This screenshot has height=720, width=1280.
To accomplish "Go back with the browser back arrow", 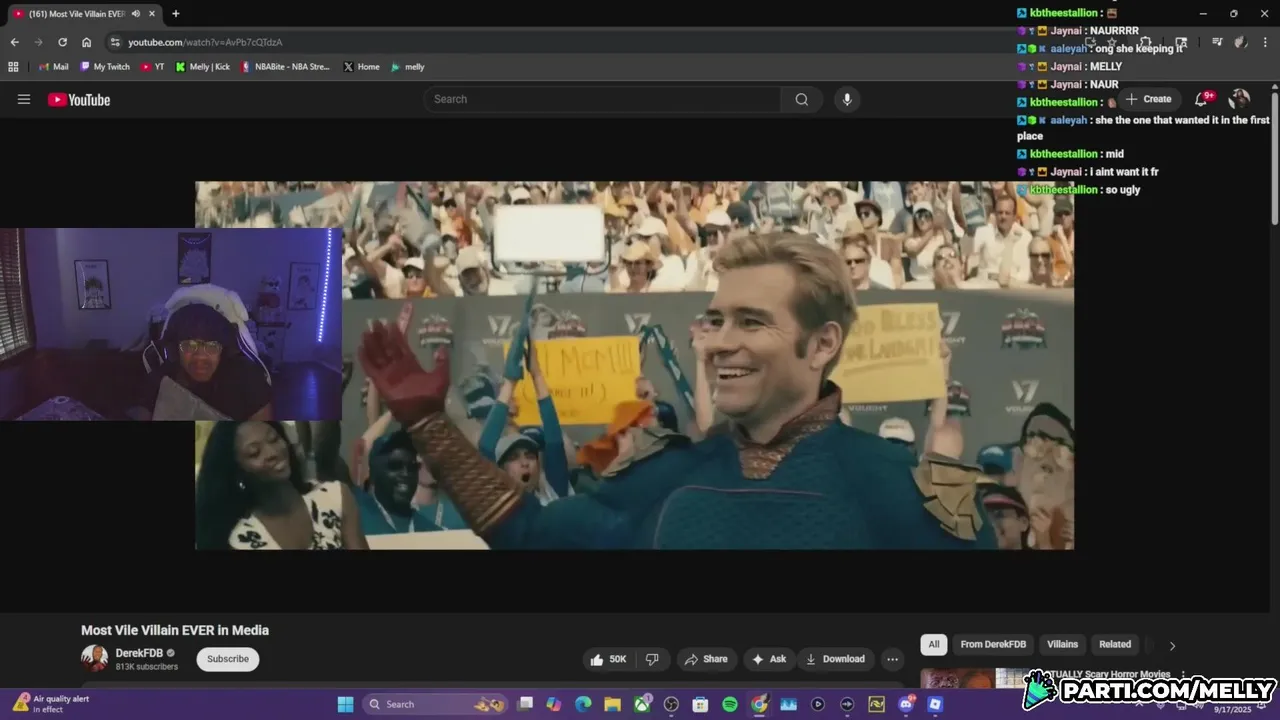I will point(14,42).
